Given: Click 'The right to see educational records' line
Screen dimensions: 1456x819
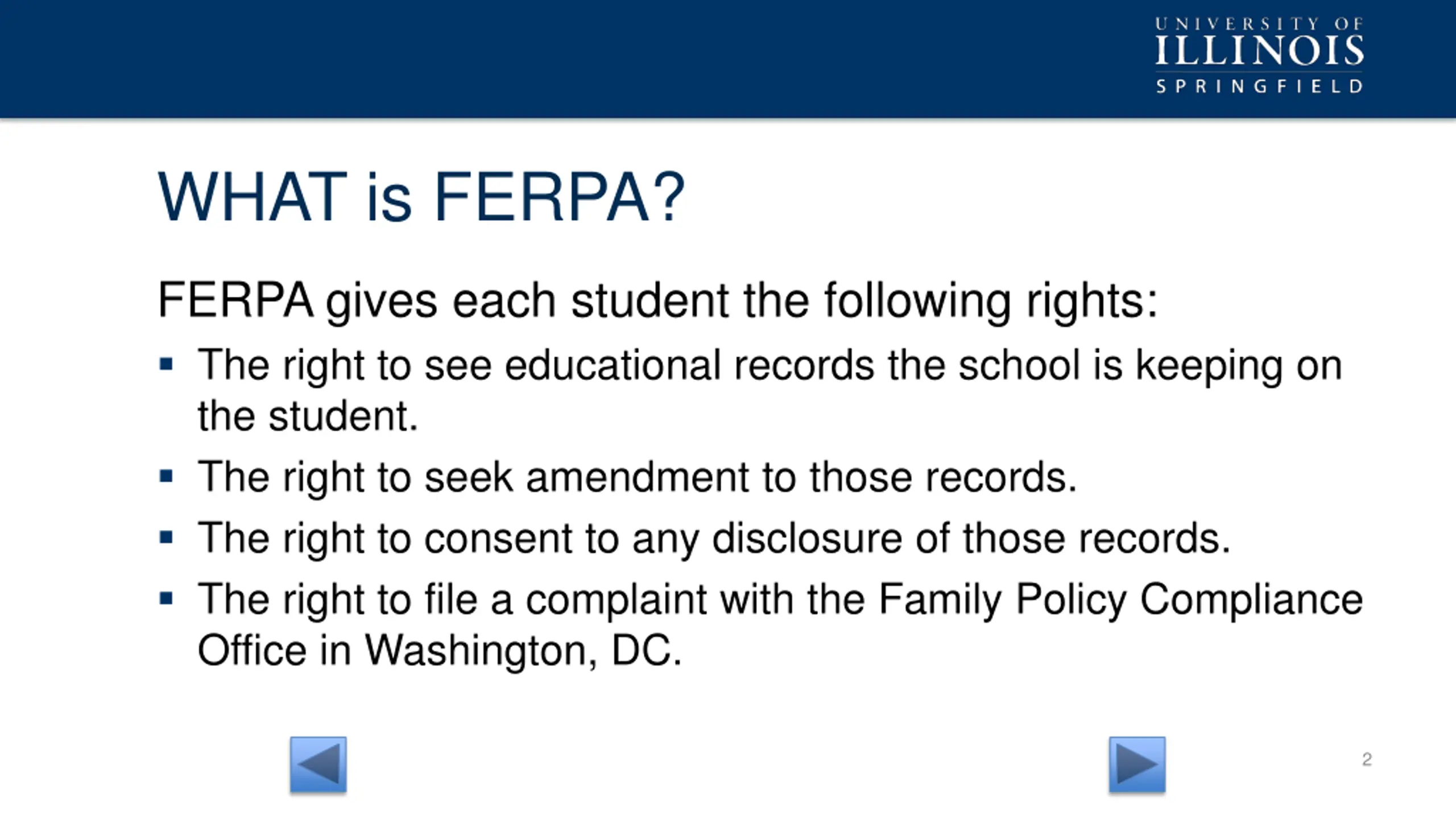Looking at the screenshot, I should tap(770, 366).
